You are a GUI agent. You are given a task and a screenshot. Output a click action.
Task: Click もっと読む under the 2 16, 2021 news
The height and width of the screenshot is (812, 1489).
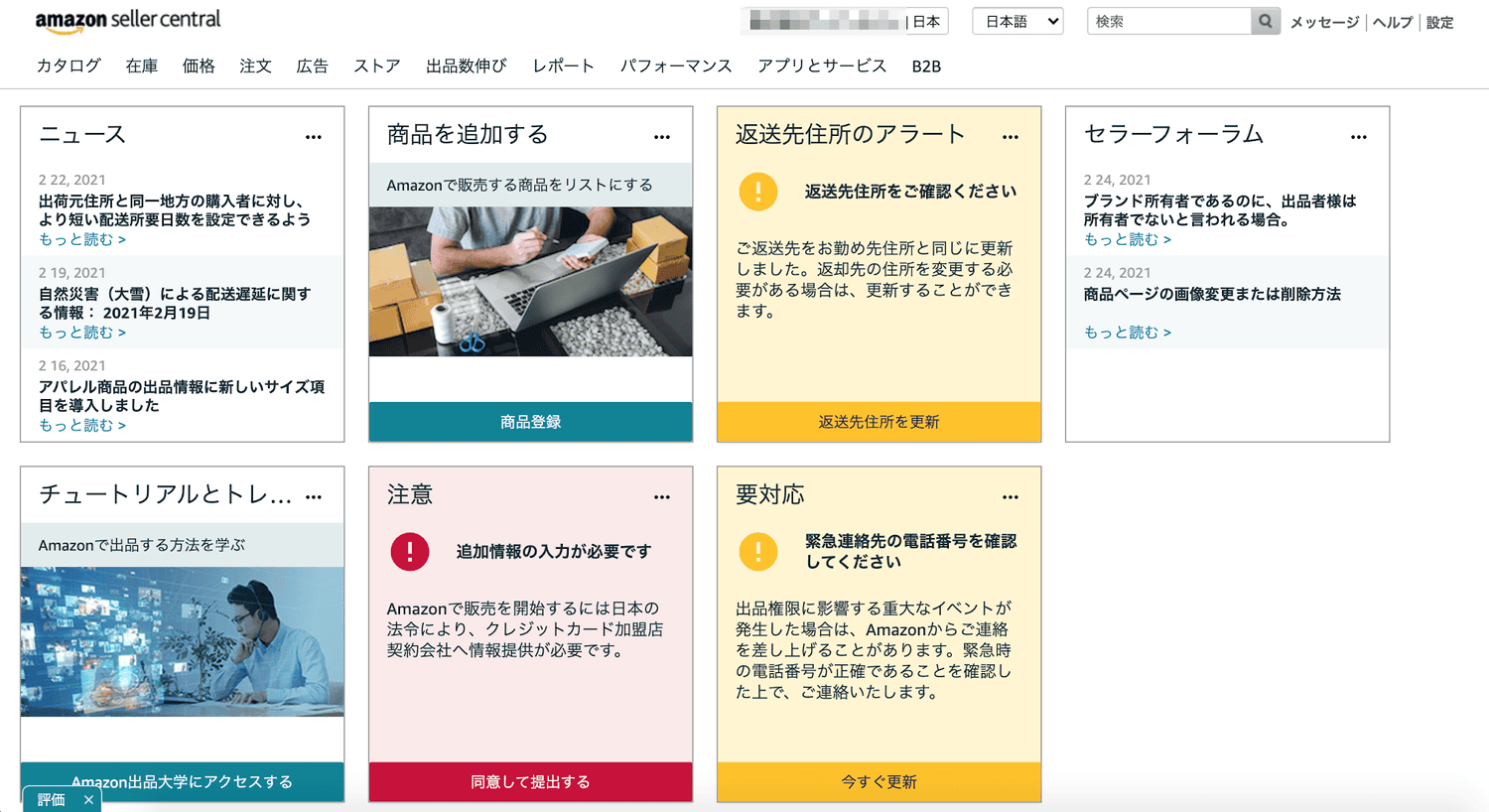(82, 425)
